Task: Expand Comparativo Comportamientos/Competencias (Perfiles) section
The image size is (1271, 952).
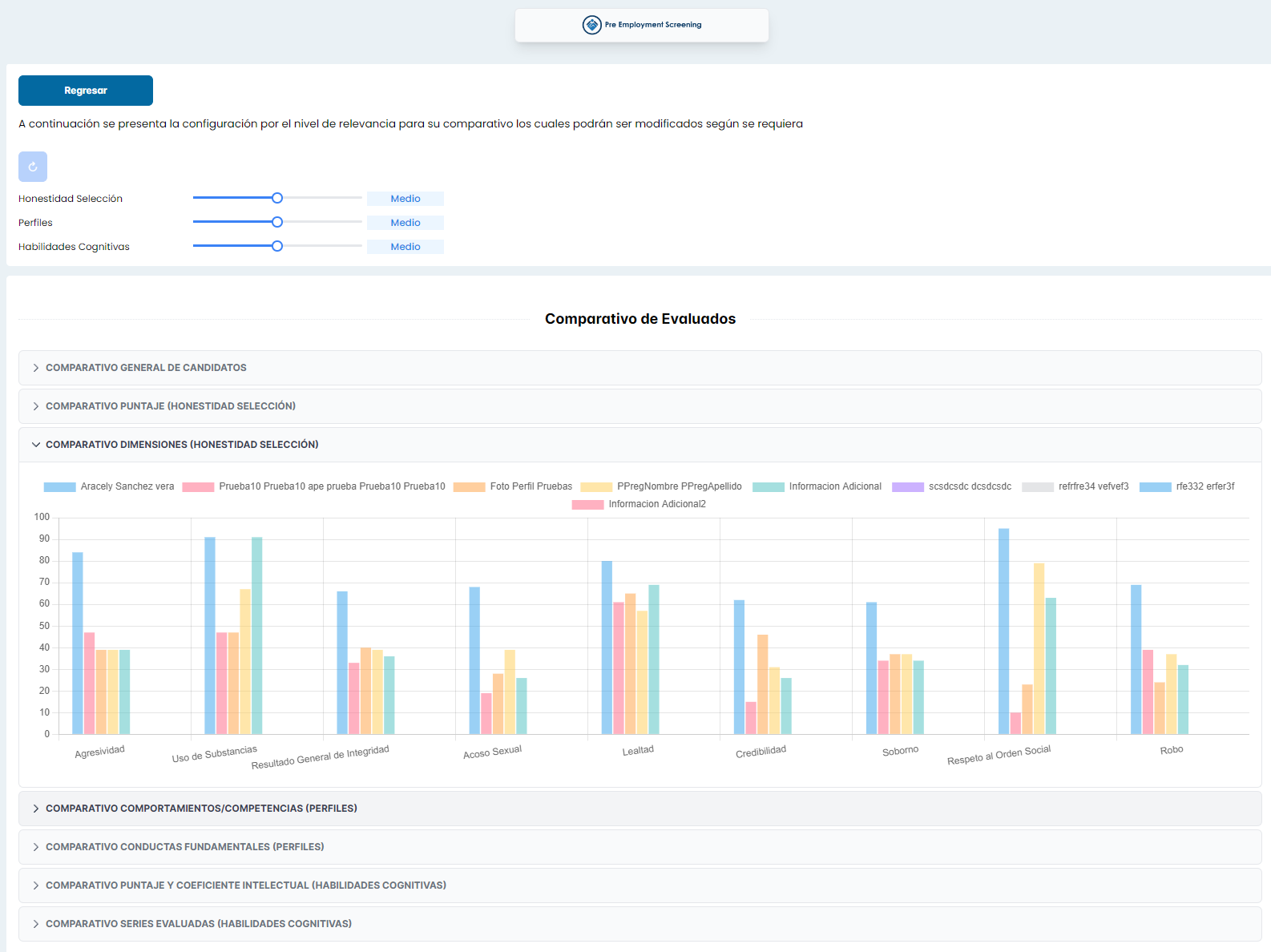Action: point(201,809)
